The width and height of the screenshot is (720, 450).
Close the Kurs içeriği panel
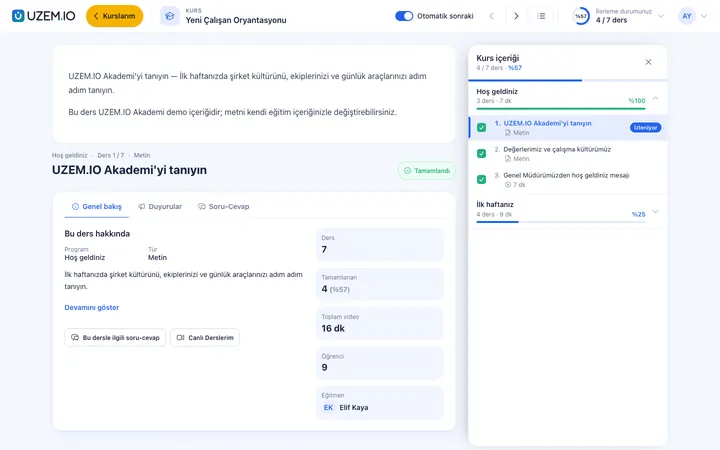[648, 62]
